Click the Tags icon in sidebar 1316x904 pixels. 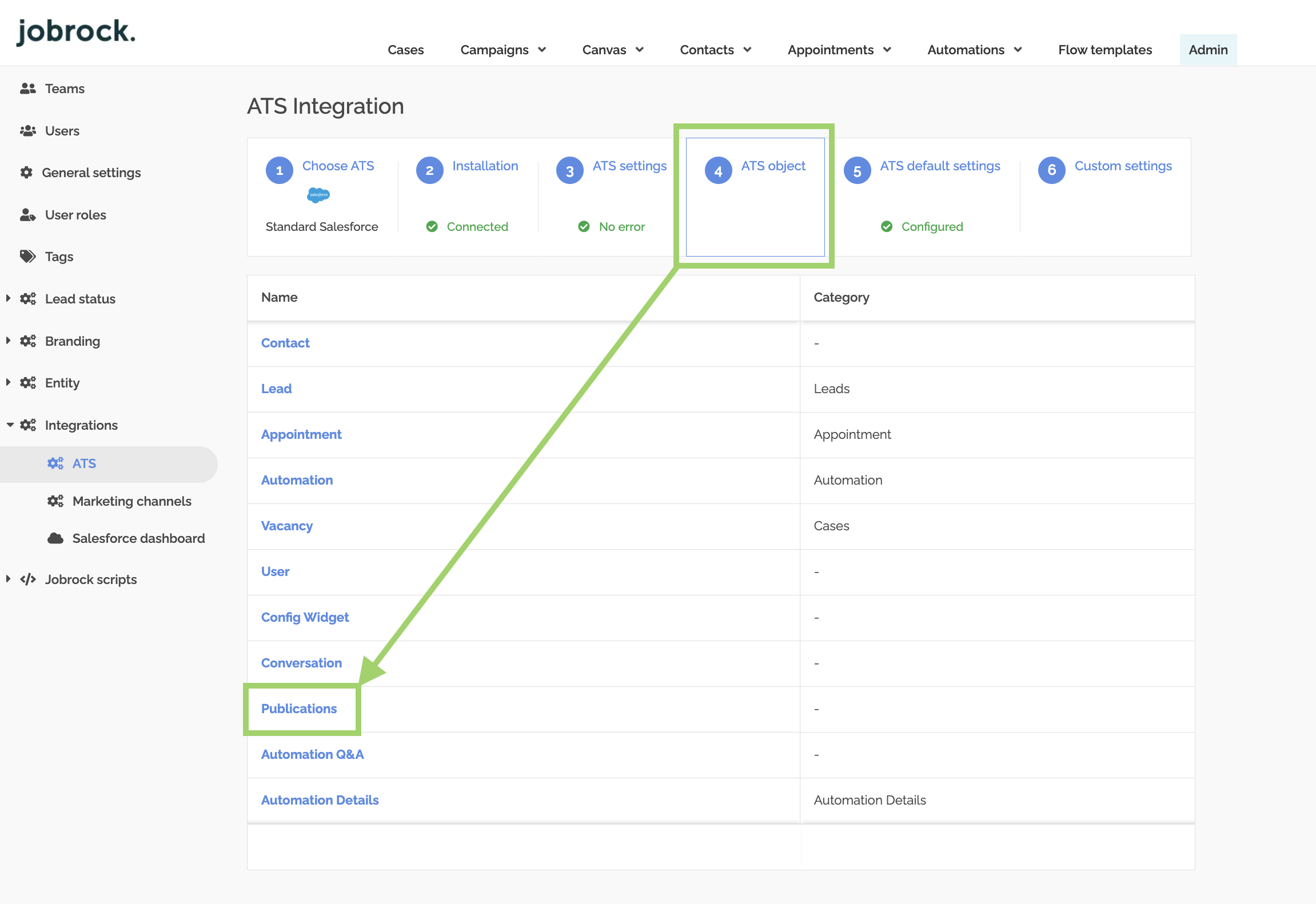coord(27,257)
